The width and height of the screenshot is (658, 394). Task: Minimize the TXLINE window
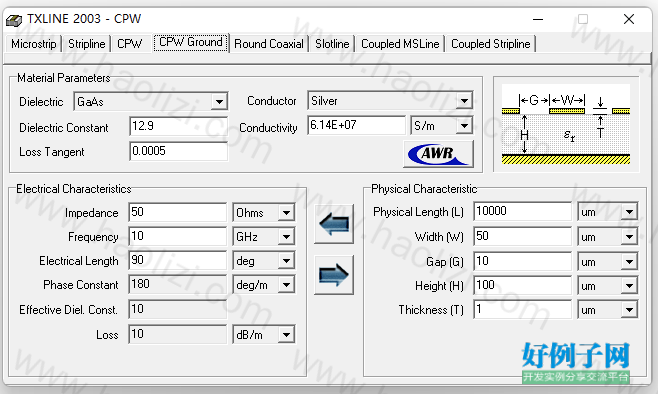click(x=538, y=19)
